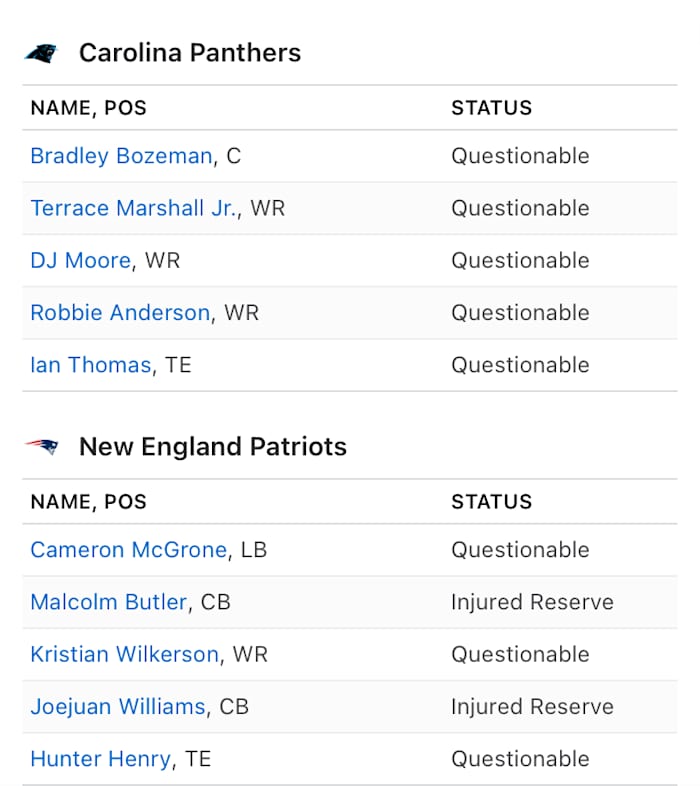Click Hunter Henry's Questionable status

click(520, 759)
